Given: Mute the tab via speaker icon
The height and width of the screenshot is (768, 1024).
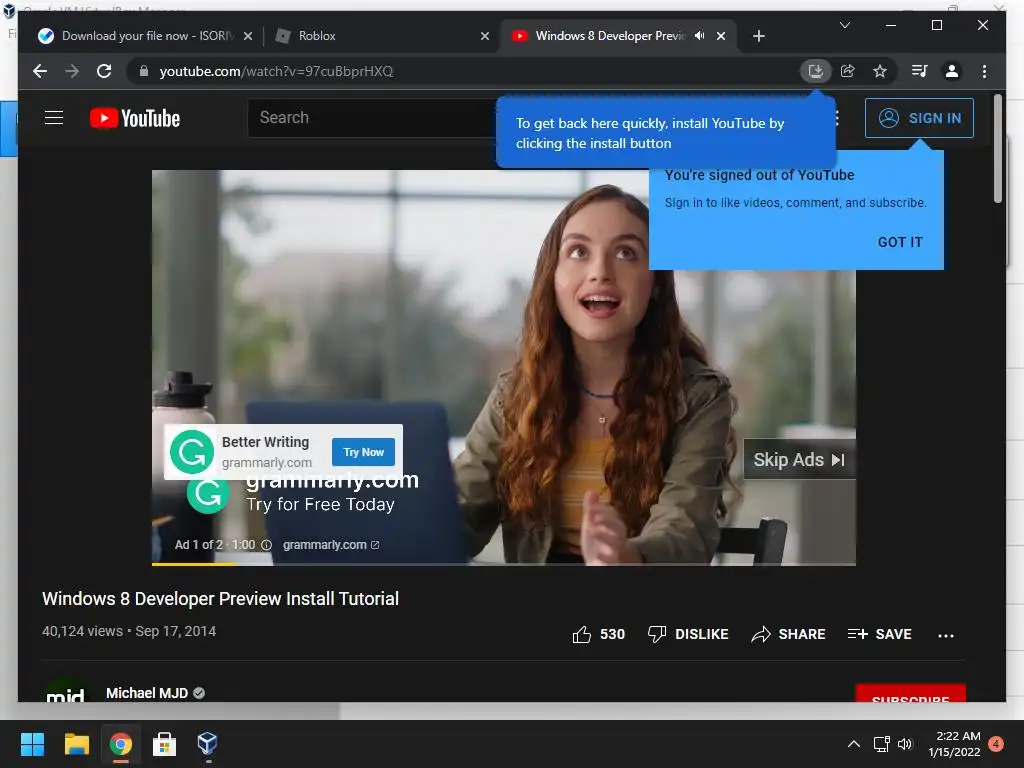Looking at the screenshot, I should [699, 35].
